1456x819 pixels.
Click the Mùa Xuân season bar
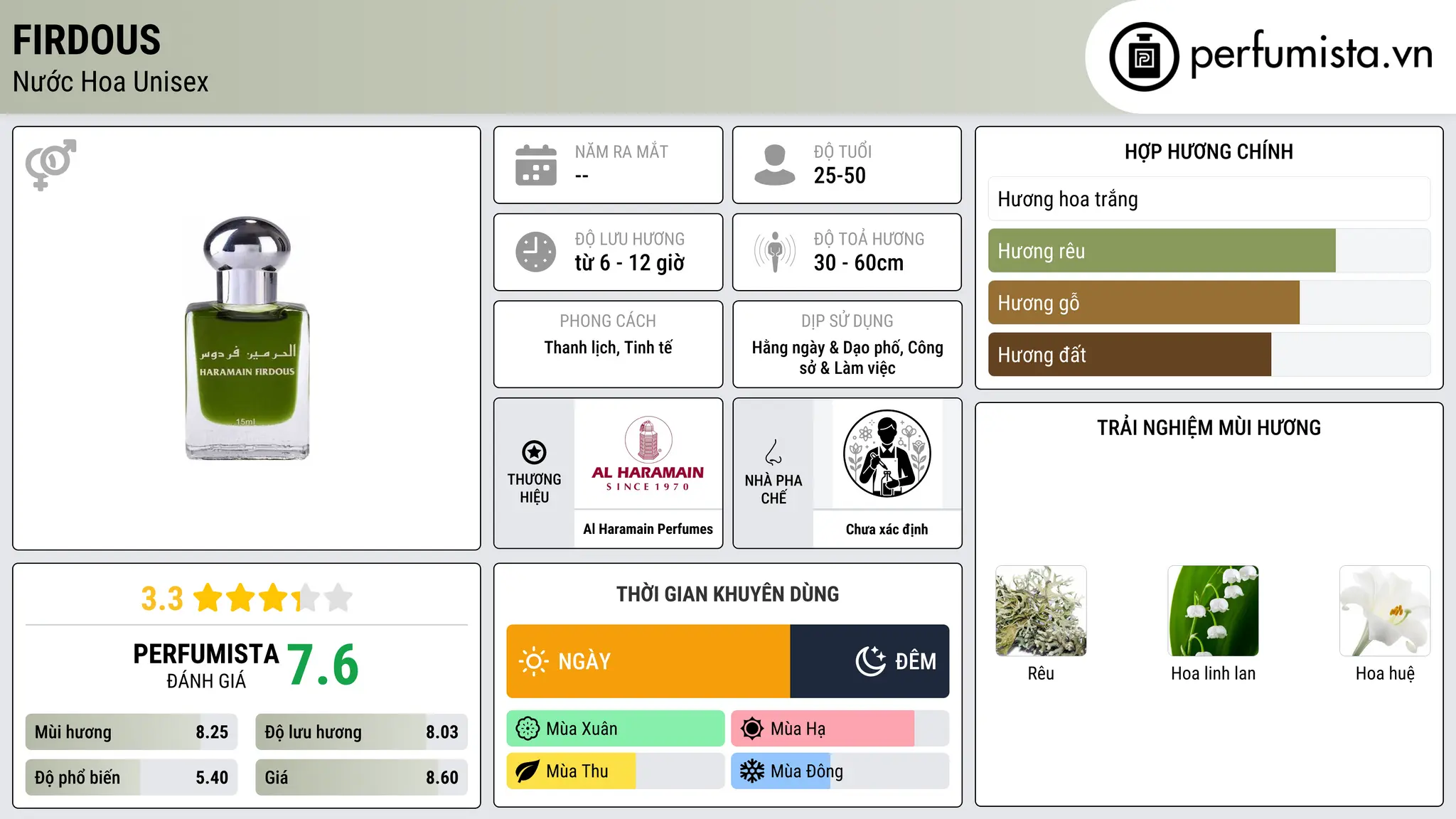(616, 729)
